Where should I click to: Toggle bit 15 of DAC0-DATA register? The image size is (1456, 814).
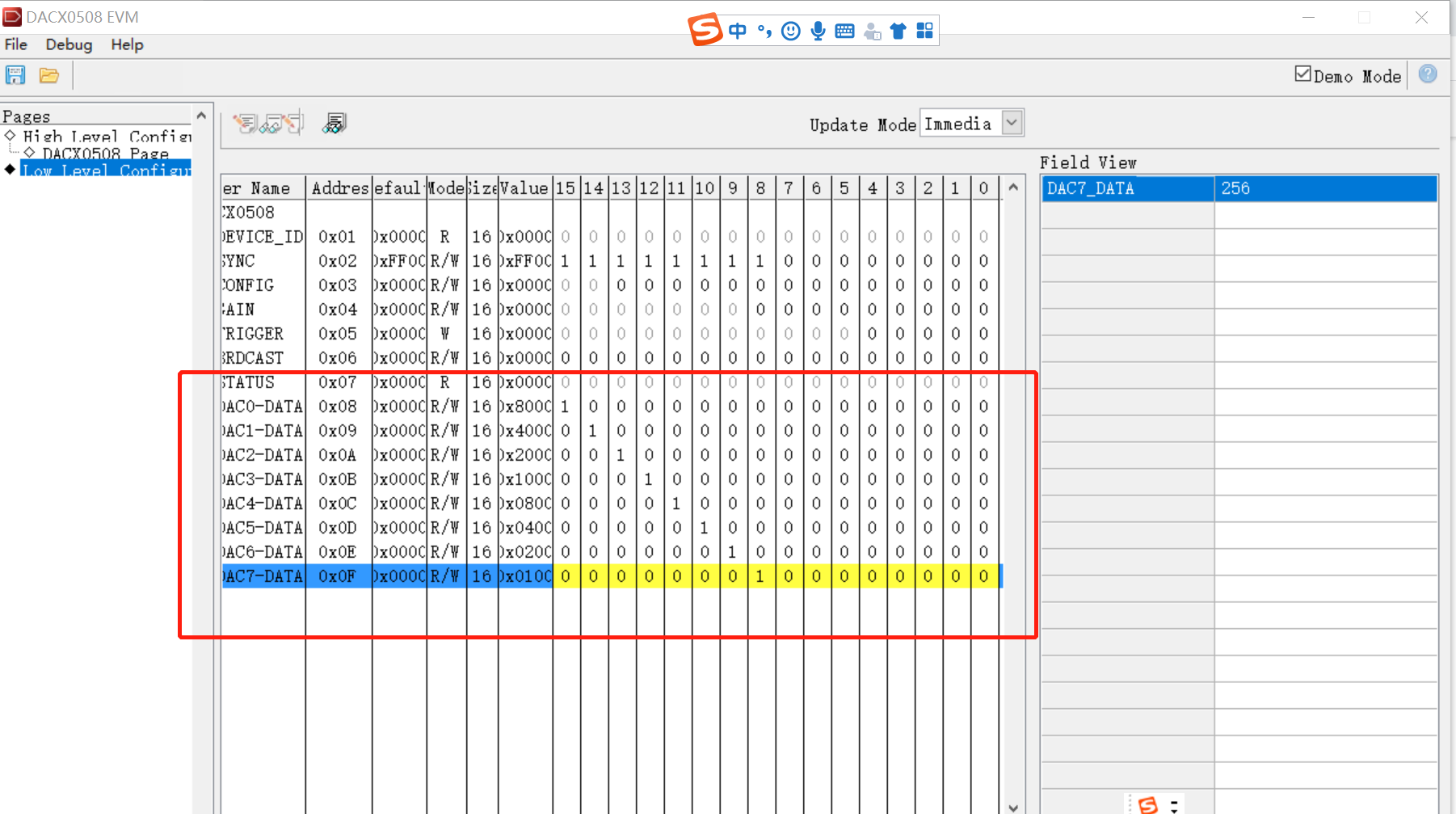[566, 407]
